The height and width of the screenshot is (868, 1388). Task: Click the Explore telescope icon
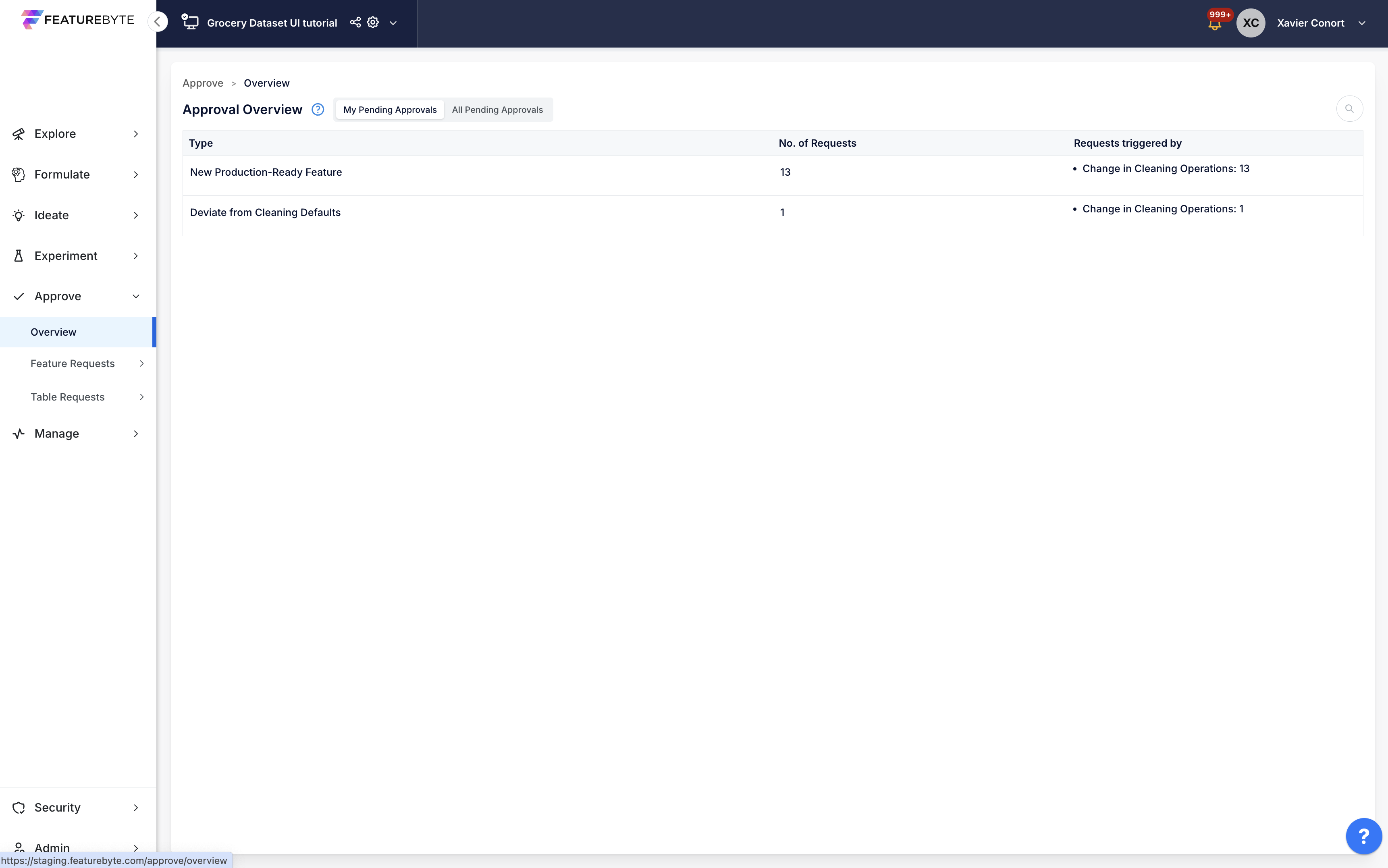[19, 134]
